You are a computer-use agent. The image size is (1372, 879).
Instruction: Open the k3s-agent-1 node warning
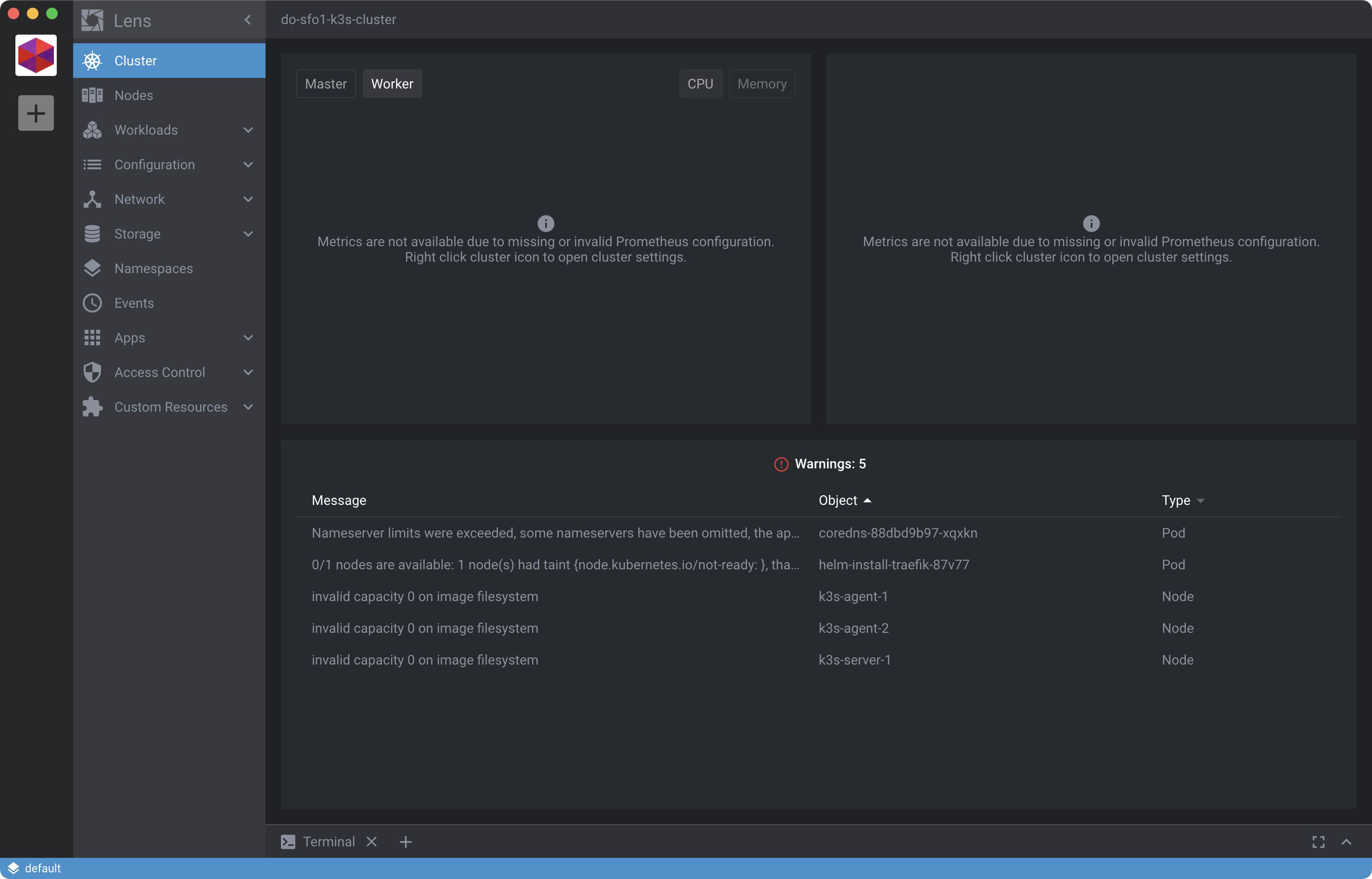click(x=818, y=596)
